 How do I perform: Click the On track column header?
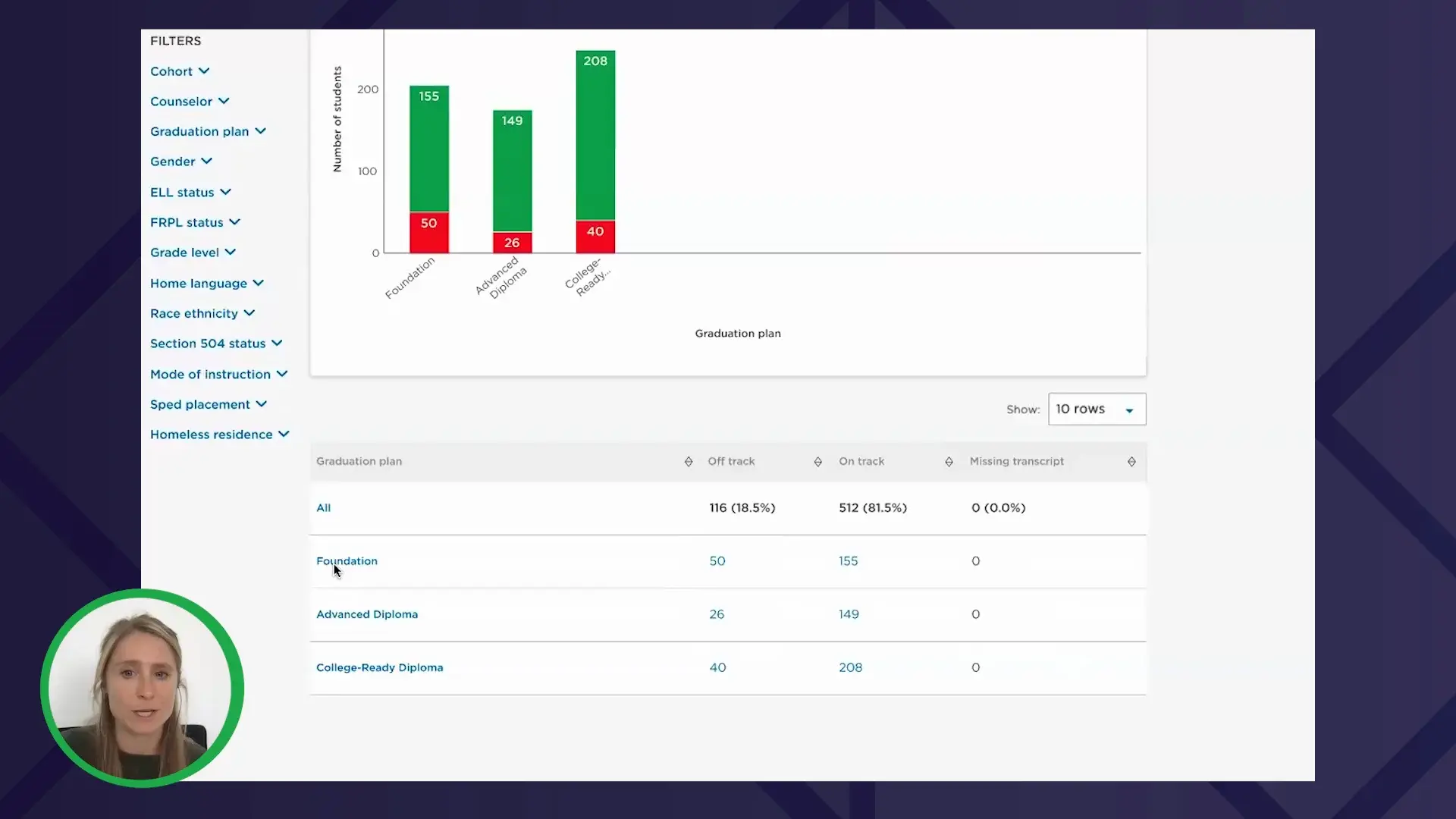click(x=861, y=461)
